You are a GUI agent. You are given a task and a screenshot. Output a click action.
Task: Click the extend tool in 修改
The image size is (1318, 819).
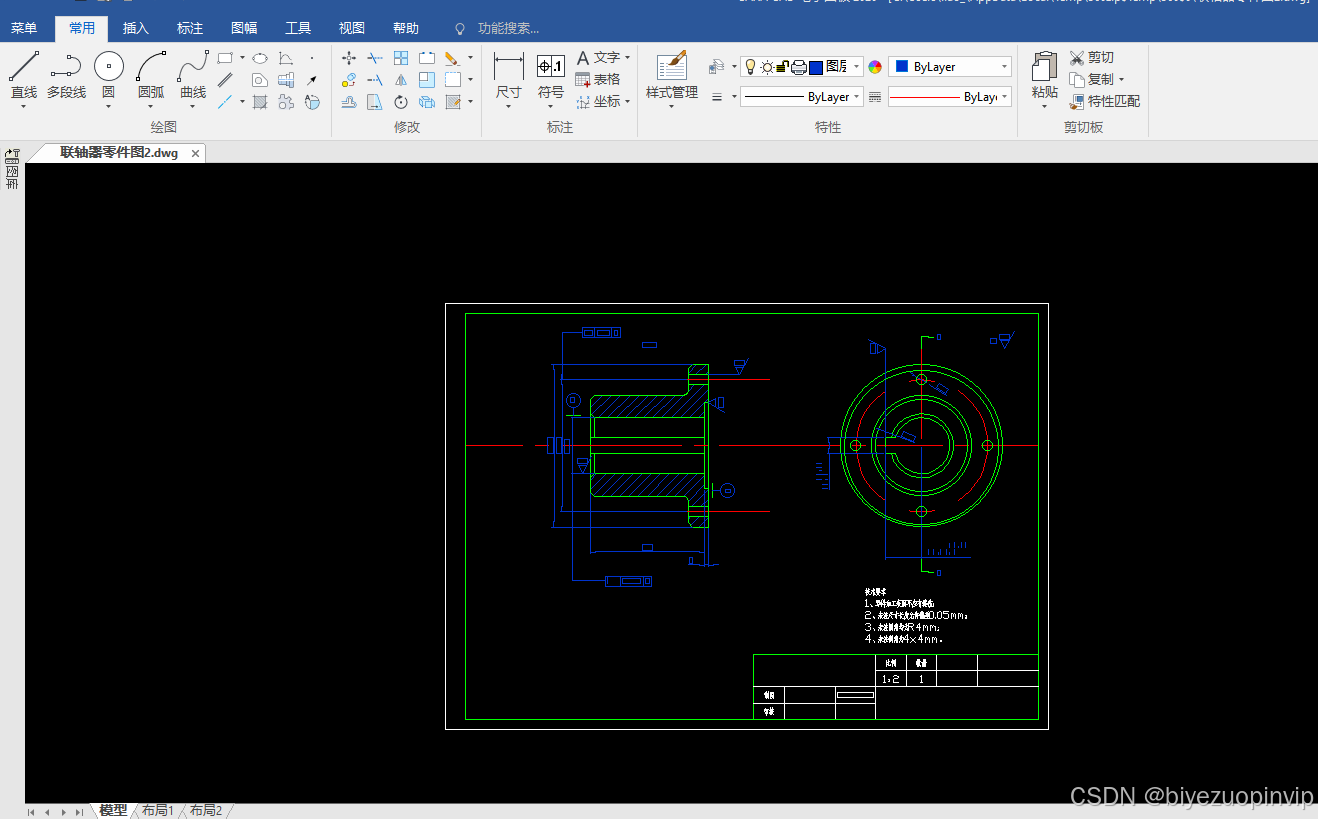pyautogui.click(x=375, y=80)
